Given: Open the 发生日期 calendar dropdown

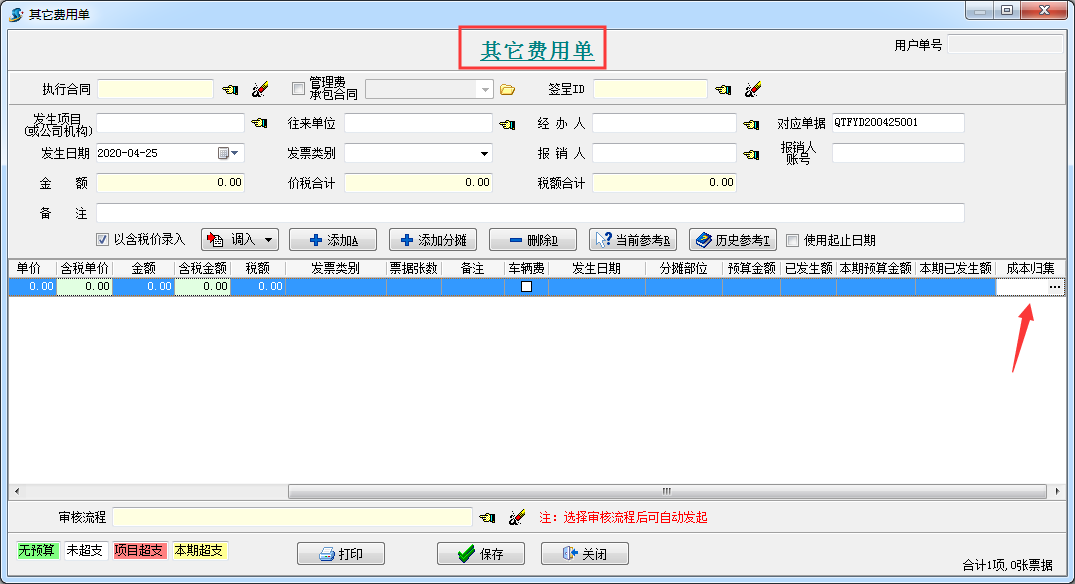Looking at the screenshot, I should (230, 153).
